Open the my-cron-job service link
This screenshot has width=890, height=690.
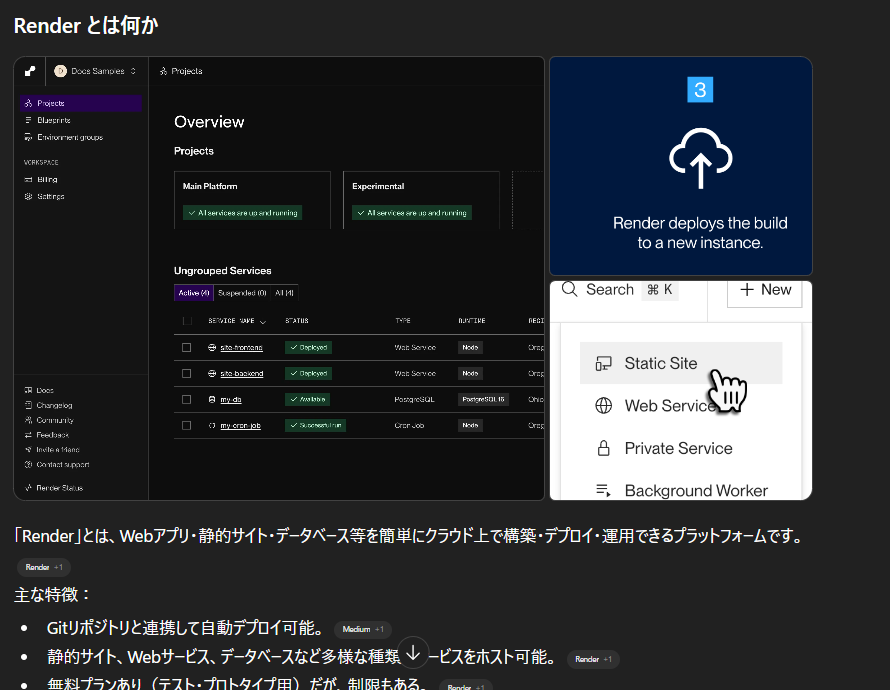[241, 426]
